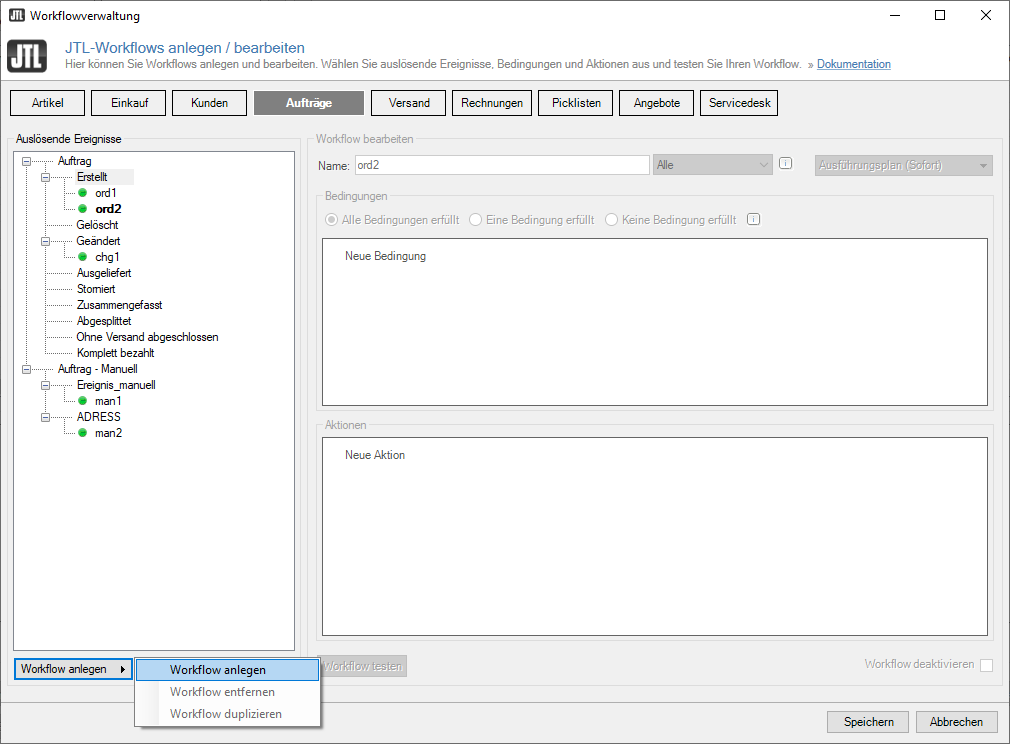This screenshot has height=744, width=1010.
Task: Select the ADRESS label in the tree
Action: (x=99, y=417)
